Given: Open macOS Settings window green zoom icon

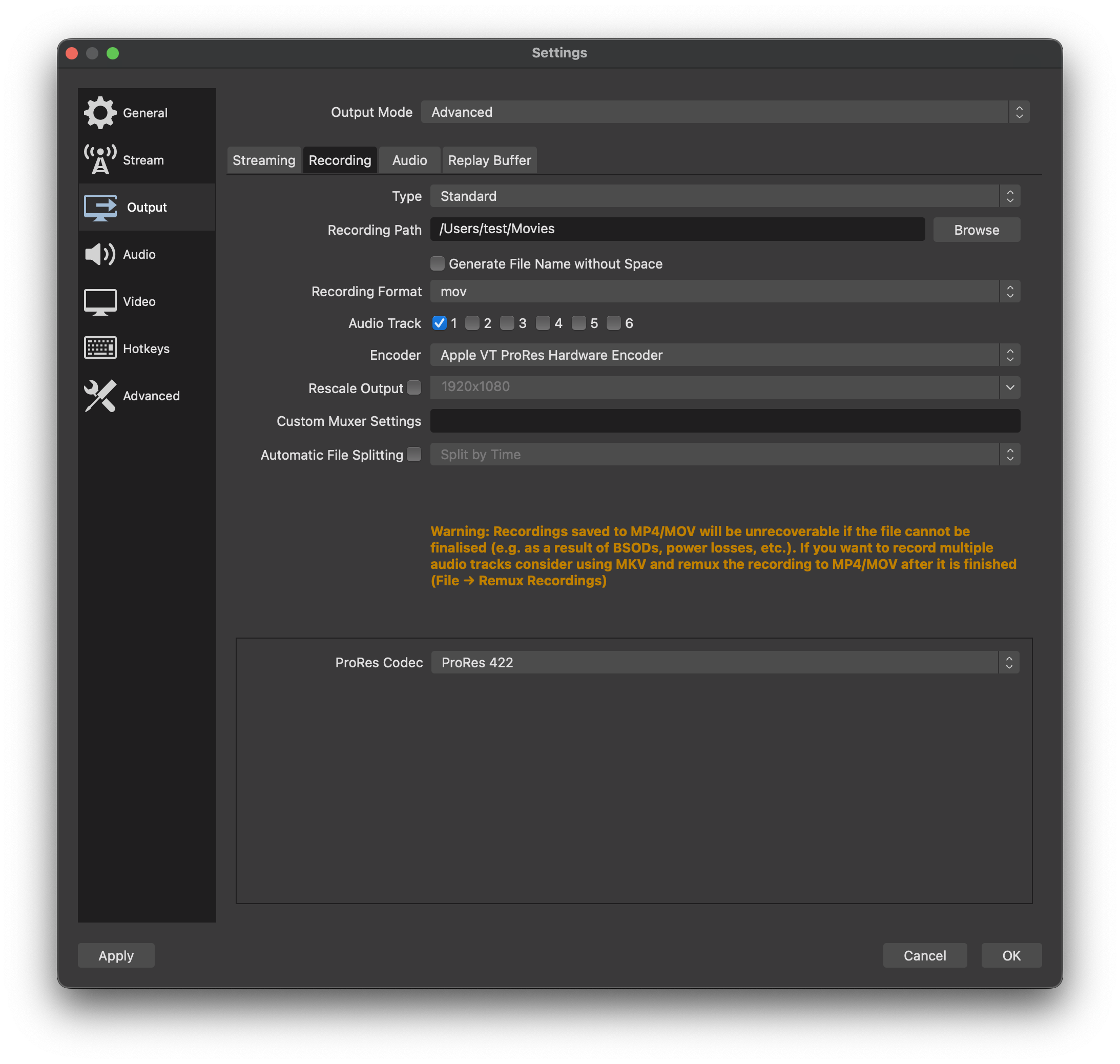Looking at the screenshot, I should click(113, 53).
